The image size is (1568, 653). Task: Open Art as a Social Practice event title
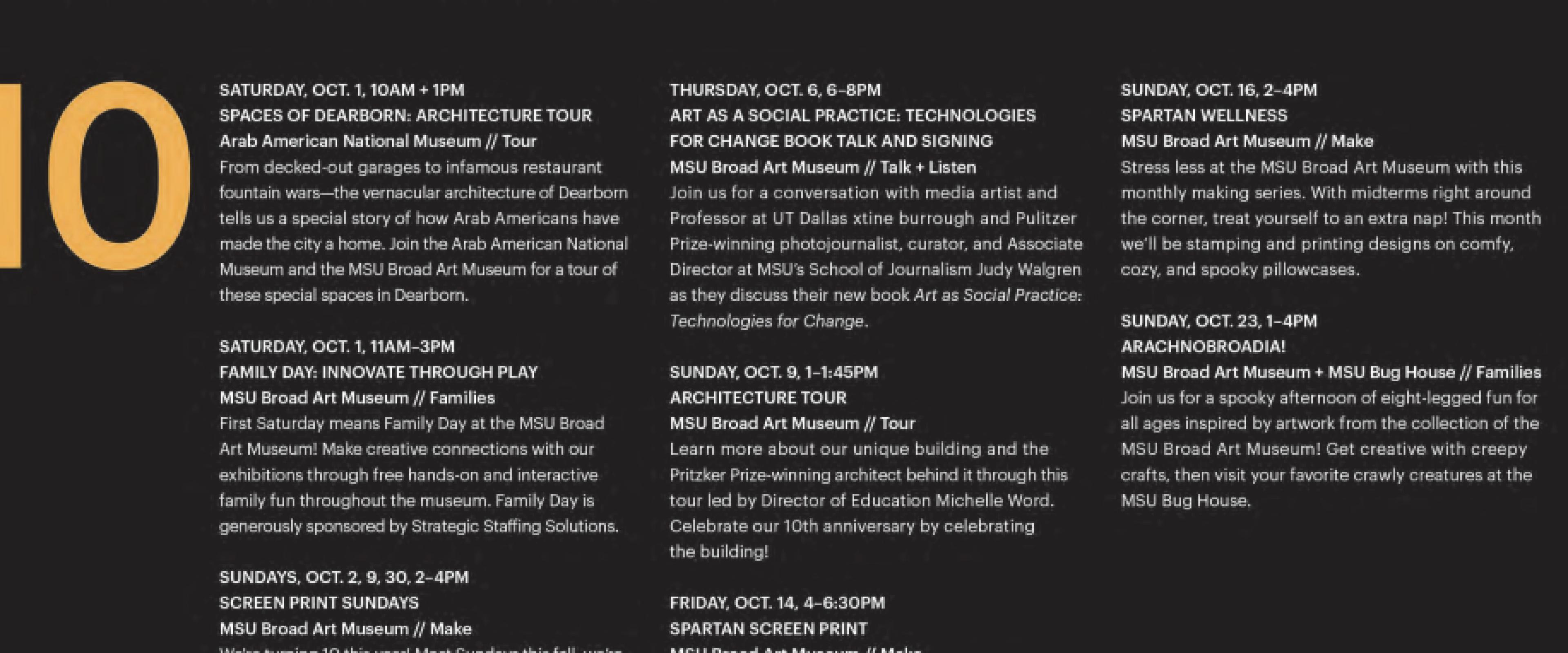click(x=853, y=129)
